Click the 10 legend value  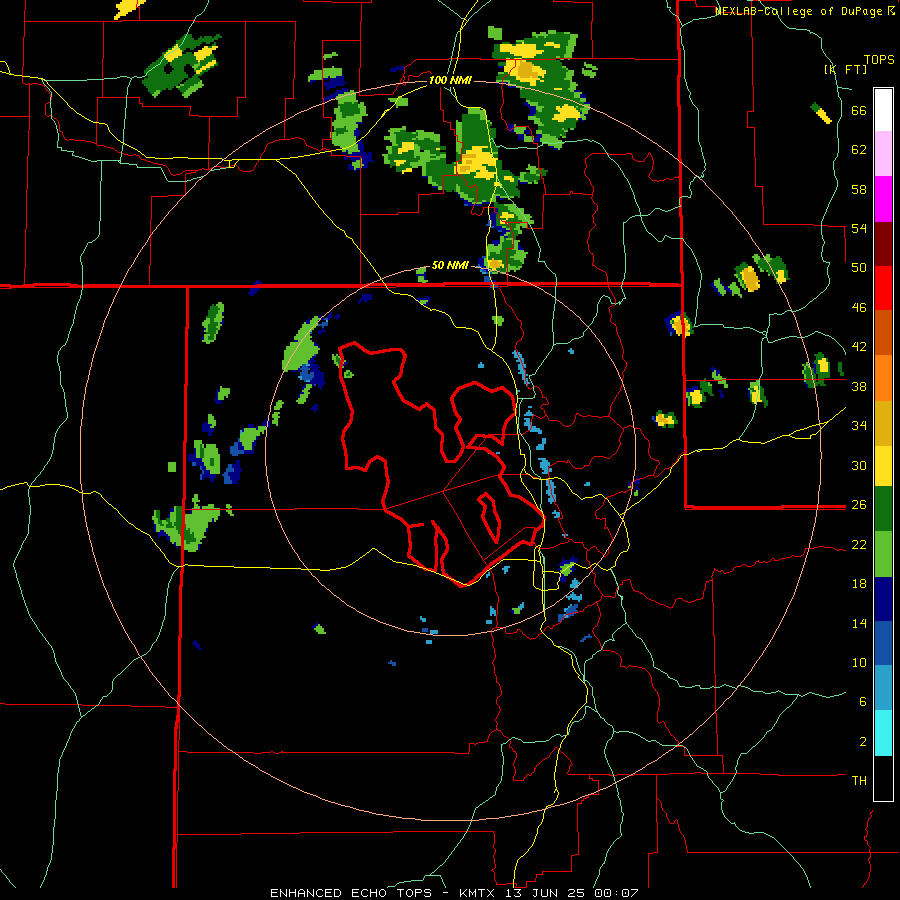click(859, 662)
